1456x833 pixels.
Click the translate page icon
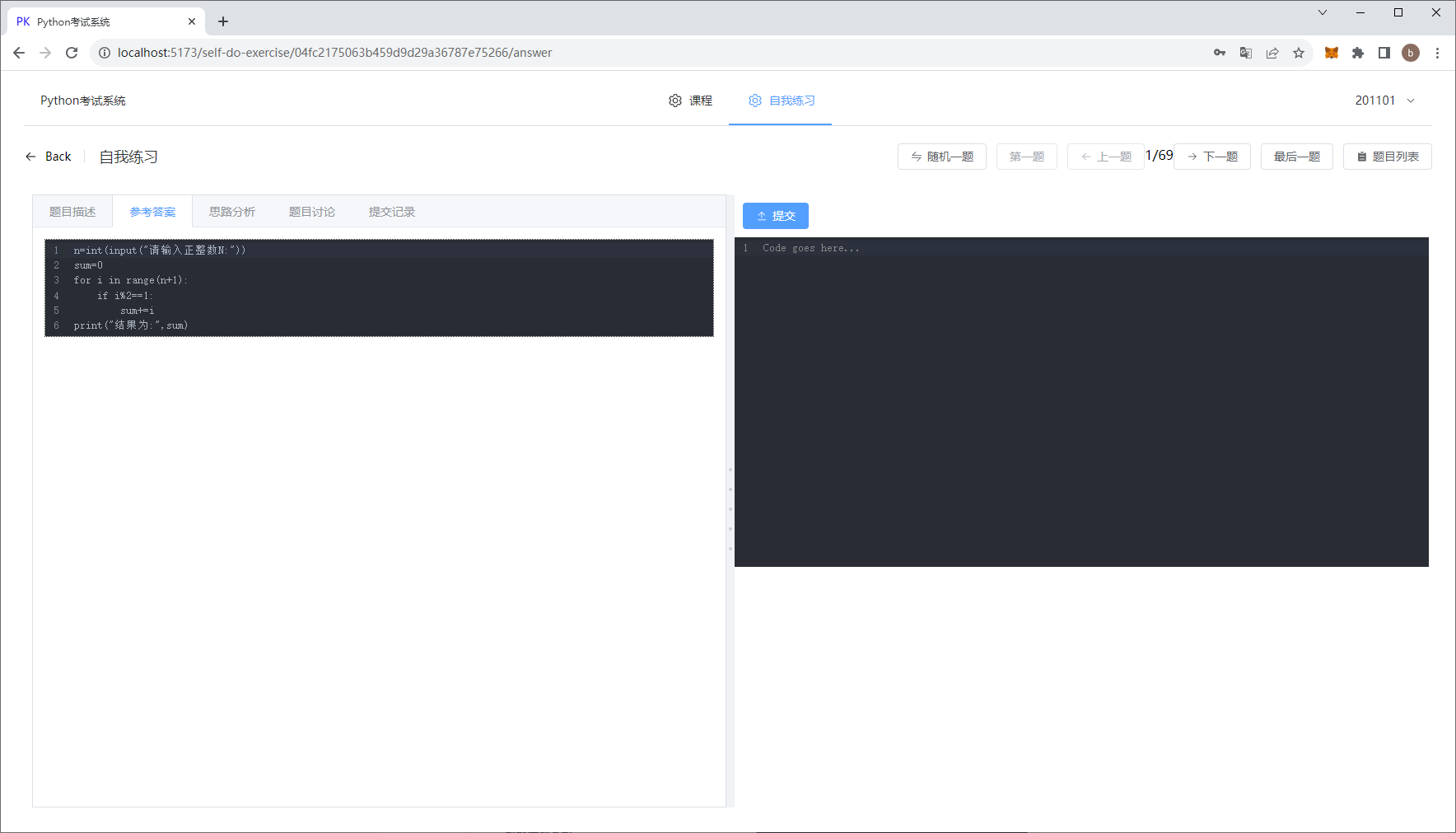point(1246,53)
